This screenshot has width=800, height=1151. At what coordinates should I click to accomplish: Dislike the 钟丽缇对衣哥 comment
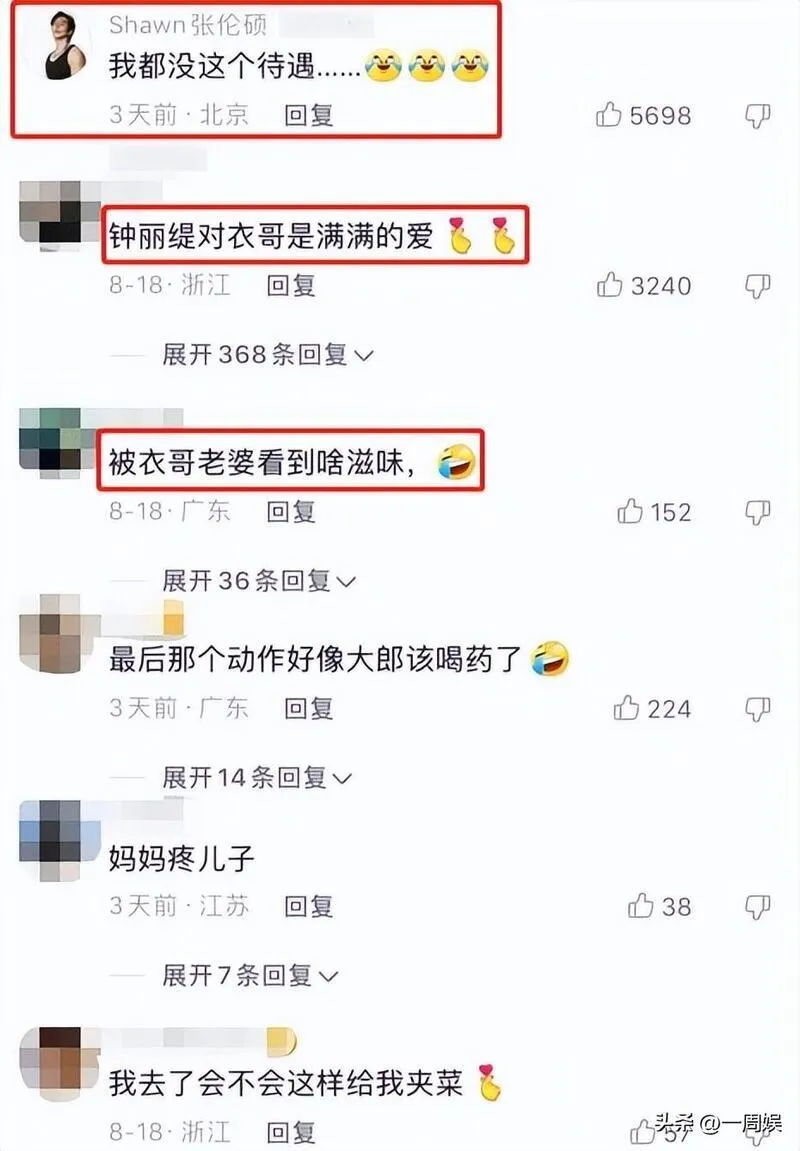(x=757, y=286)
